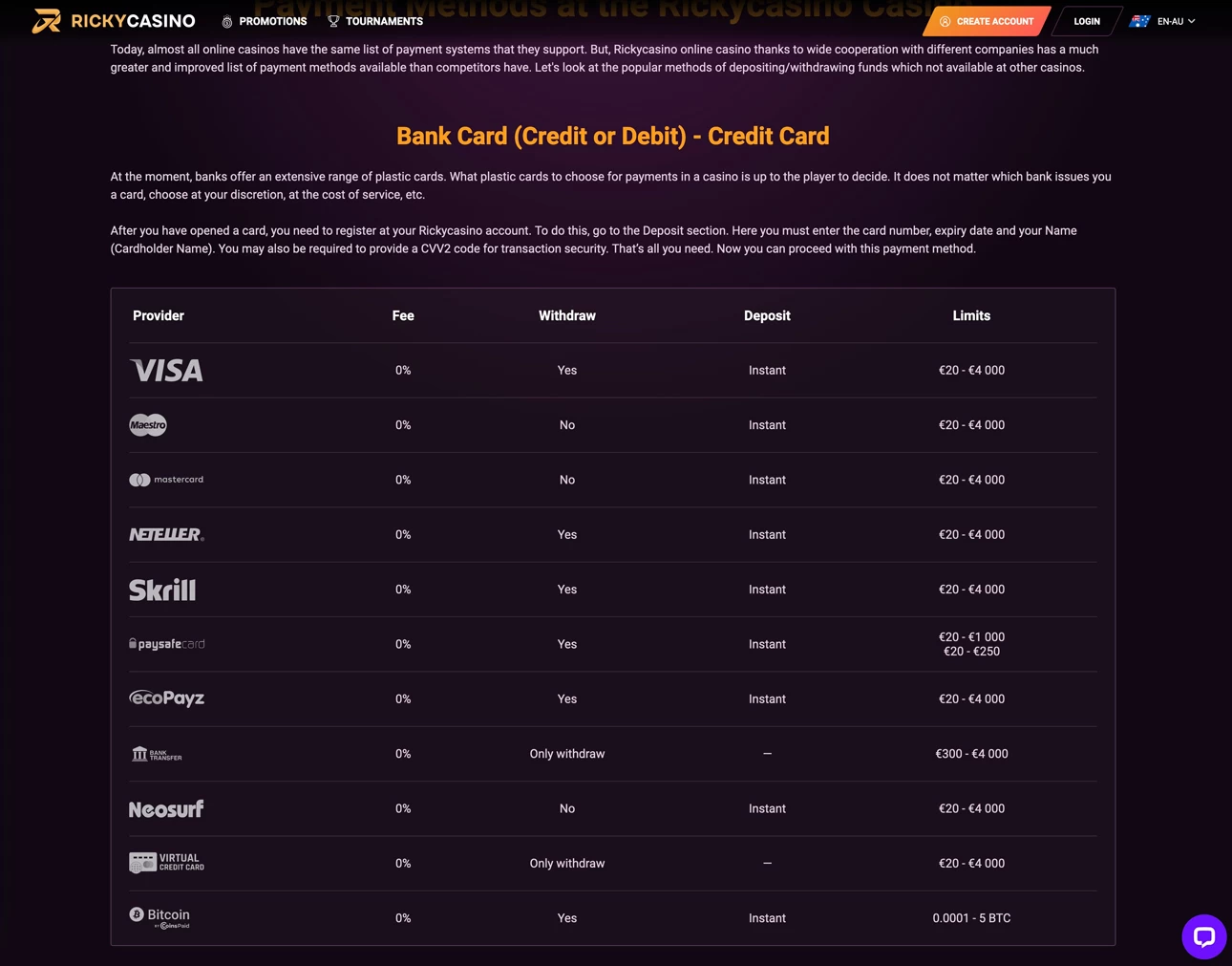The image size is (1232, 966).
Task: Click the mastercard logo in table
Action: 166,480
